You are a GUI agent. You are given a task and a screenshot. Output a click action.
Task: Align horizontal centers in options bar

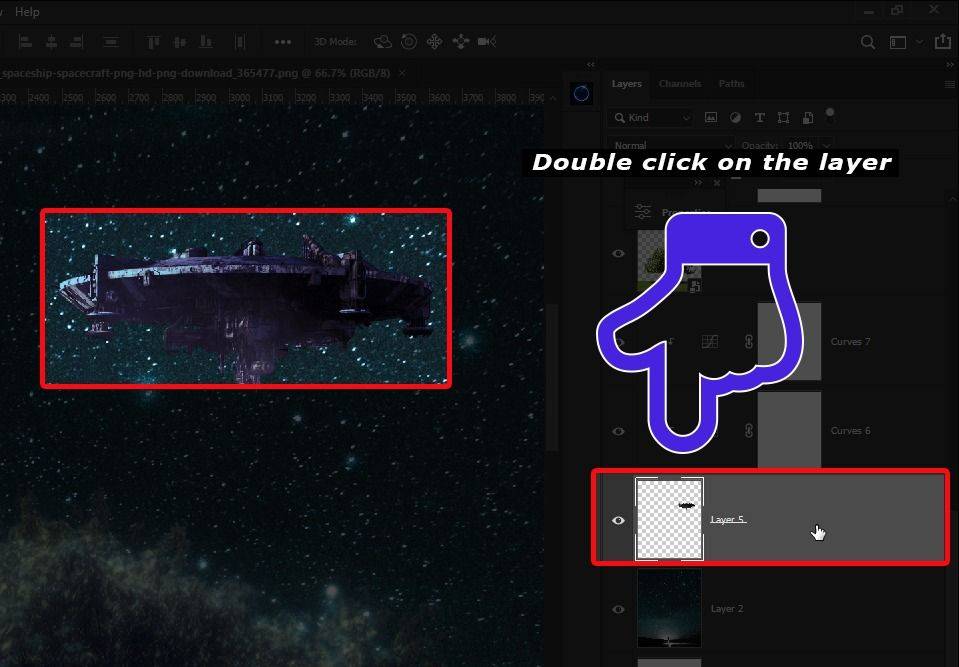point(52,42)
